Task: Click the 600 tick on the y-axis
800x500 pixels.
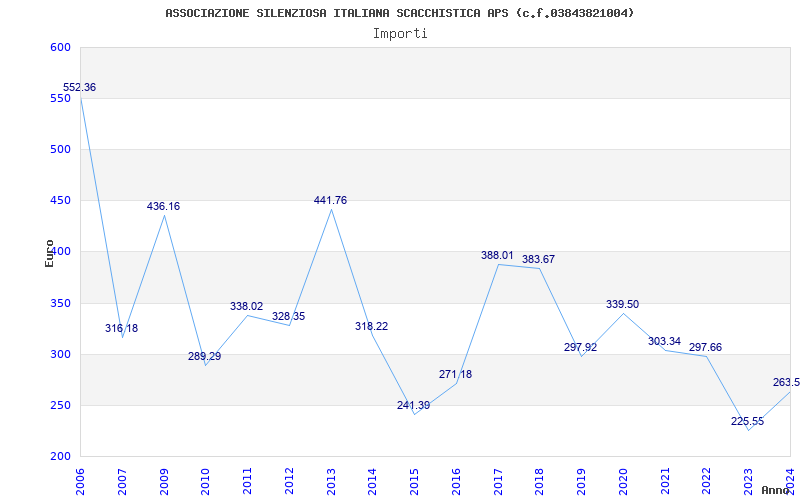Action: tap(60, 48)
